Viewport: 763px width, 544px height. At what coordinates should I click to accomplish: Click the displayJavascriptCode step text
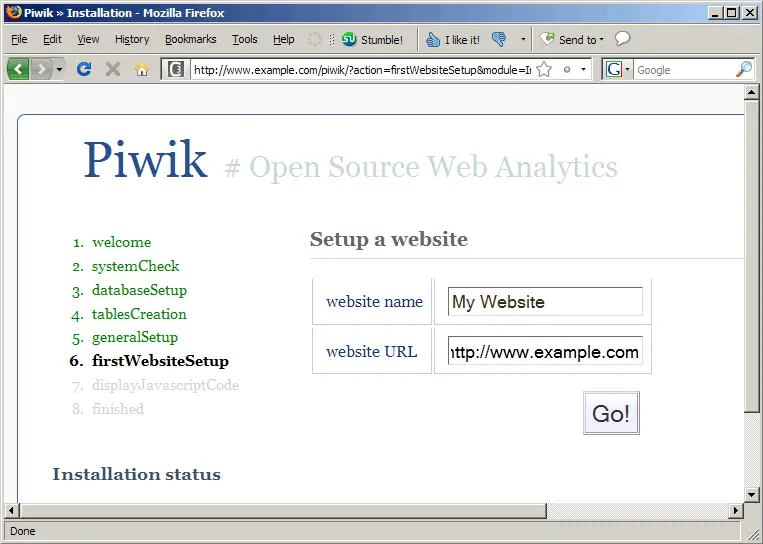click(x=165, y=385)
